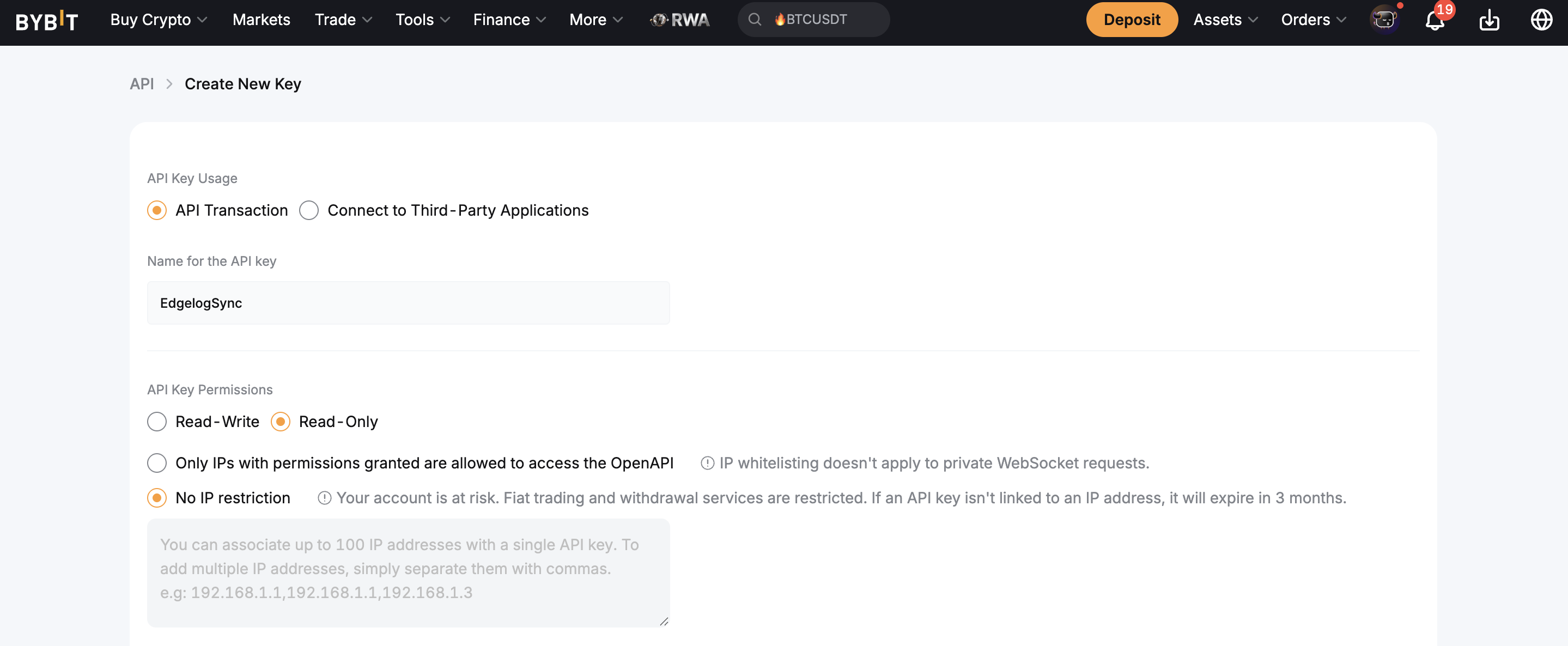Choose the Read-Only permission
1568x646 pixels.
[281, 422]
